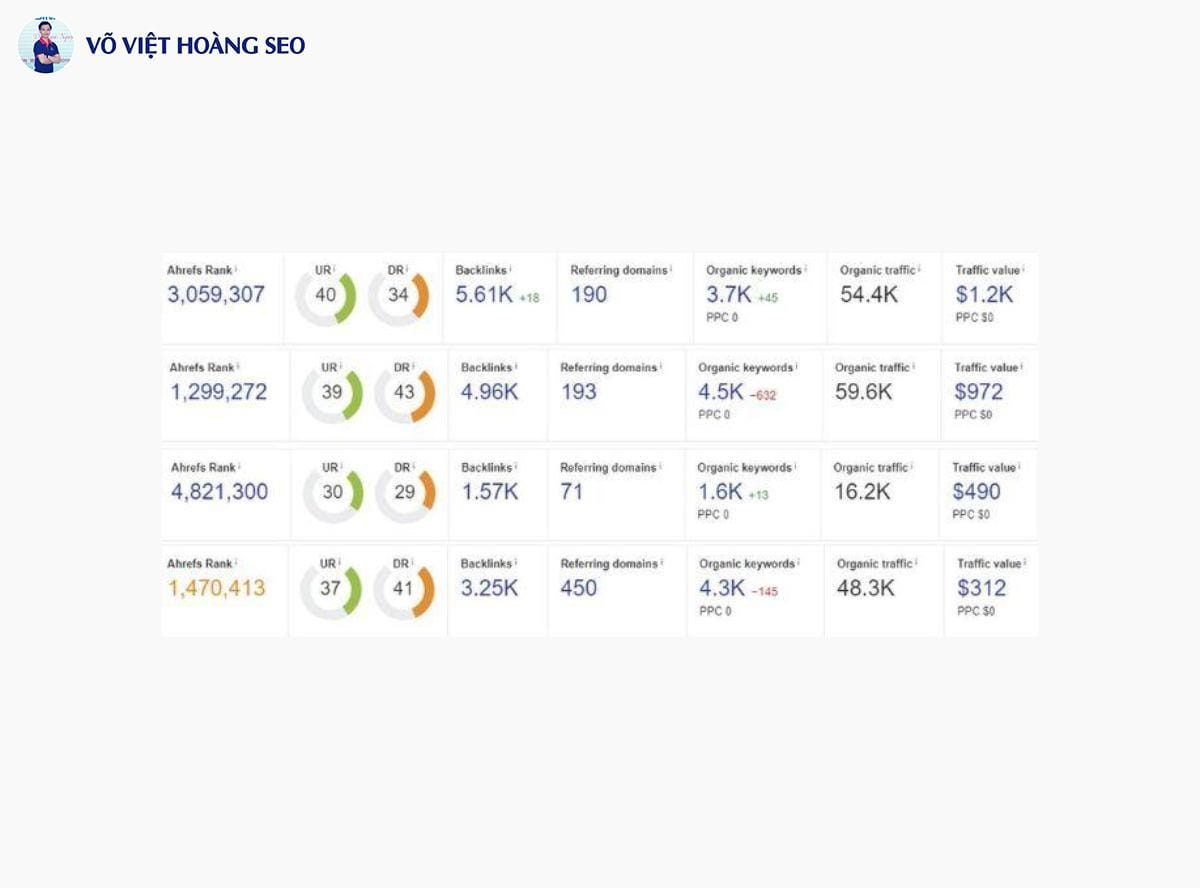The image size is (1200, 888).
Task: Select the UR 37 donut gauge
Action: (x=330, y=588)
